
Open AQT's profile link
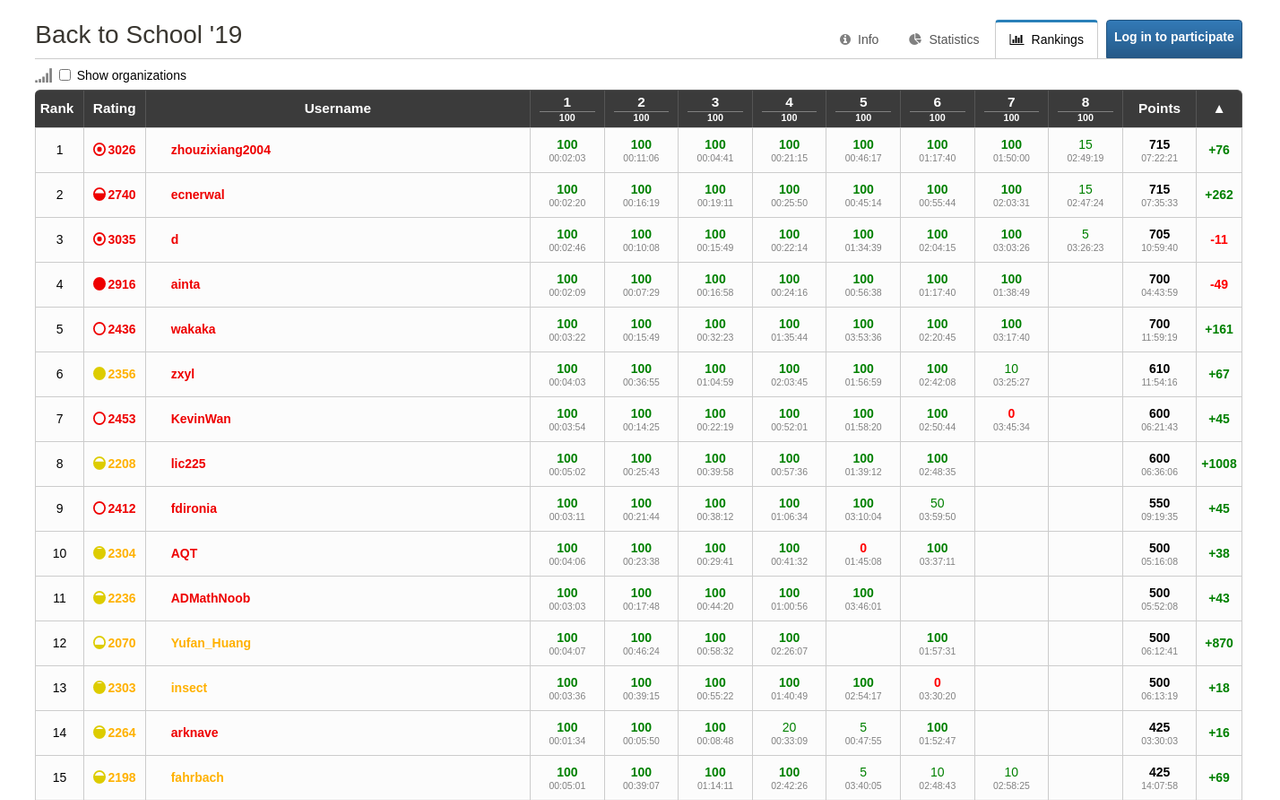(x=184, y=553)
